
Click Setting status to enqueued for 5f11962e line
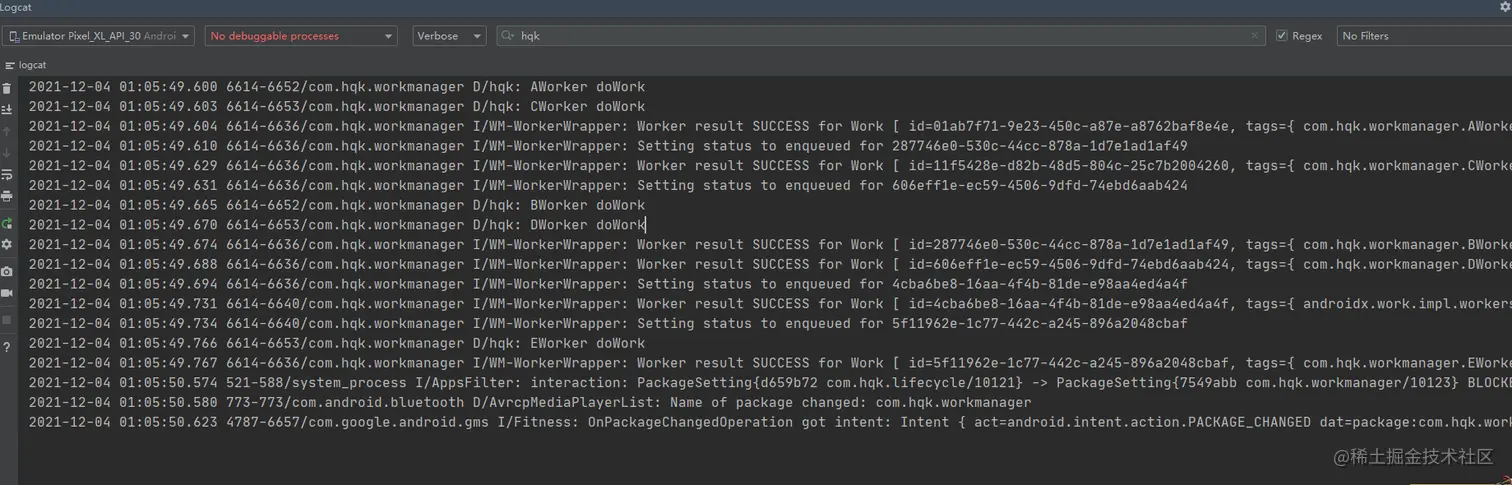608,323
